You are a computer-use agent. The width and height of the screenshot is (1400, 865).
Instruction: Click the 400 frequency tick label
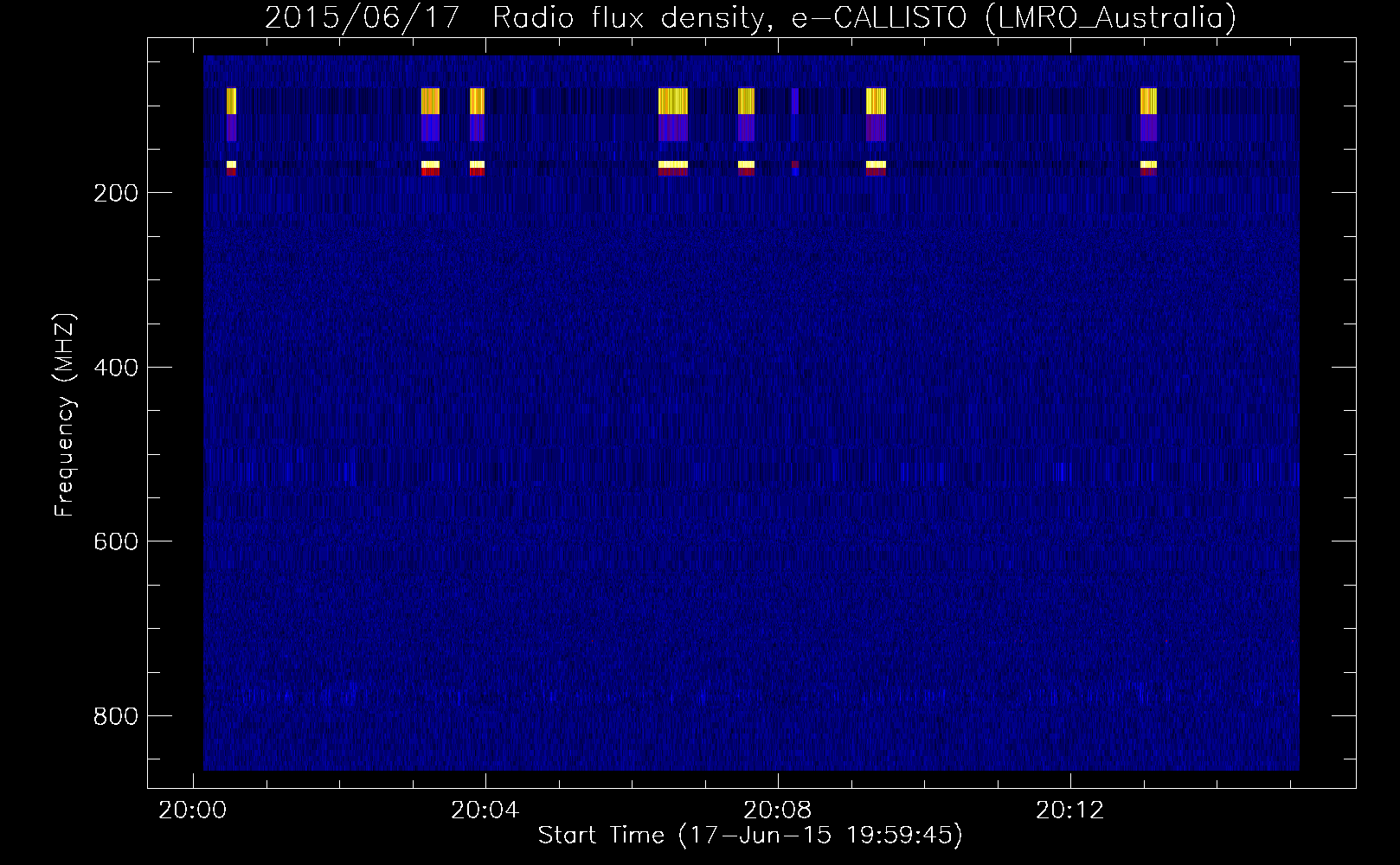click(x=116, y=368)
